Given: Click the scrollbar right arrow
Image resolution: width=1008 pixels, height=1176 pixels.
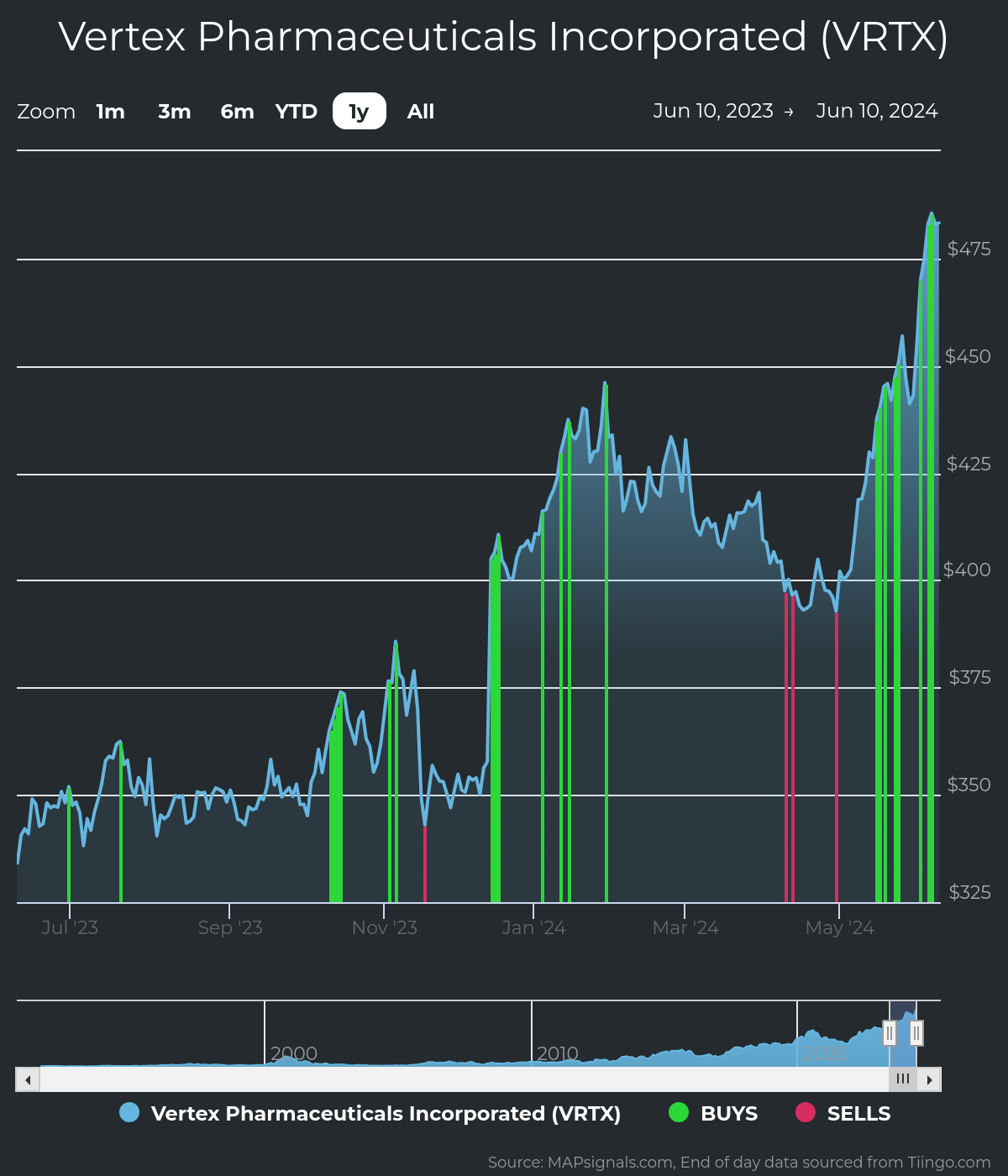Looking at the screenshot, I should click(x=931, y=1079).
